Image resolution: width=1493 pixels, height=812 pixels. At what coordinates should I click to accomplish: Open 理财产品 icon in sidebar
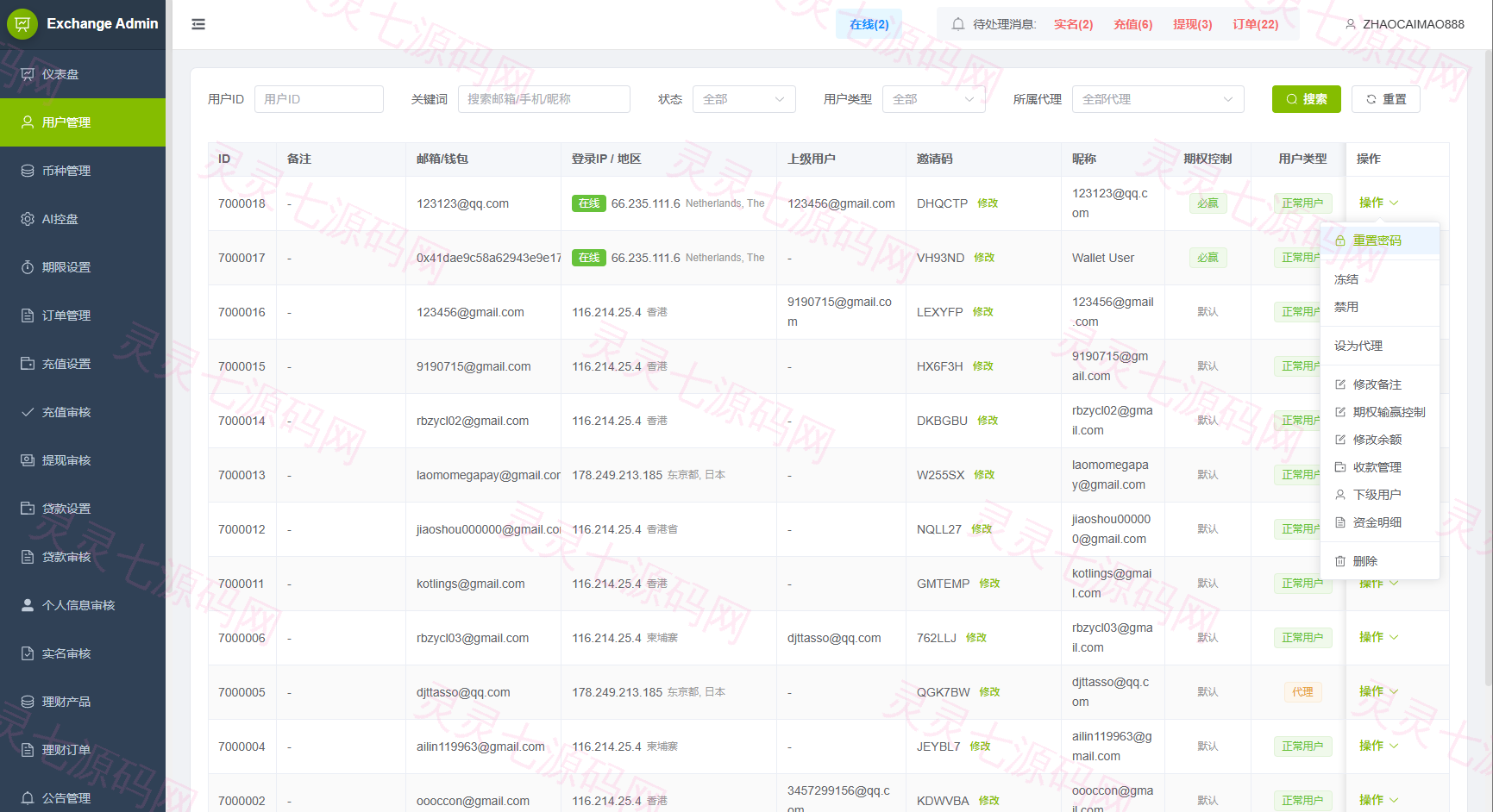(28, 702)
